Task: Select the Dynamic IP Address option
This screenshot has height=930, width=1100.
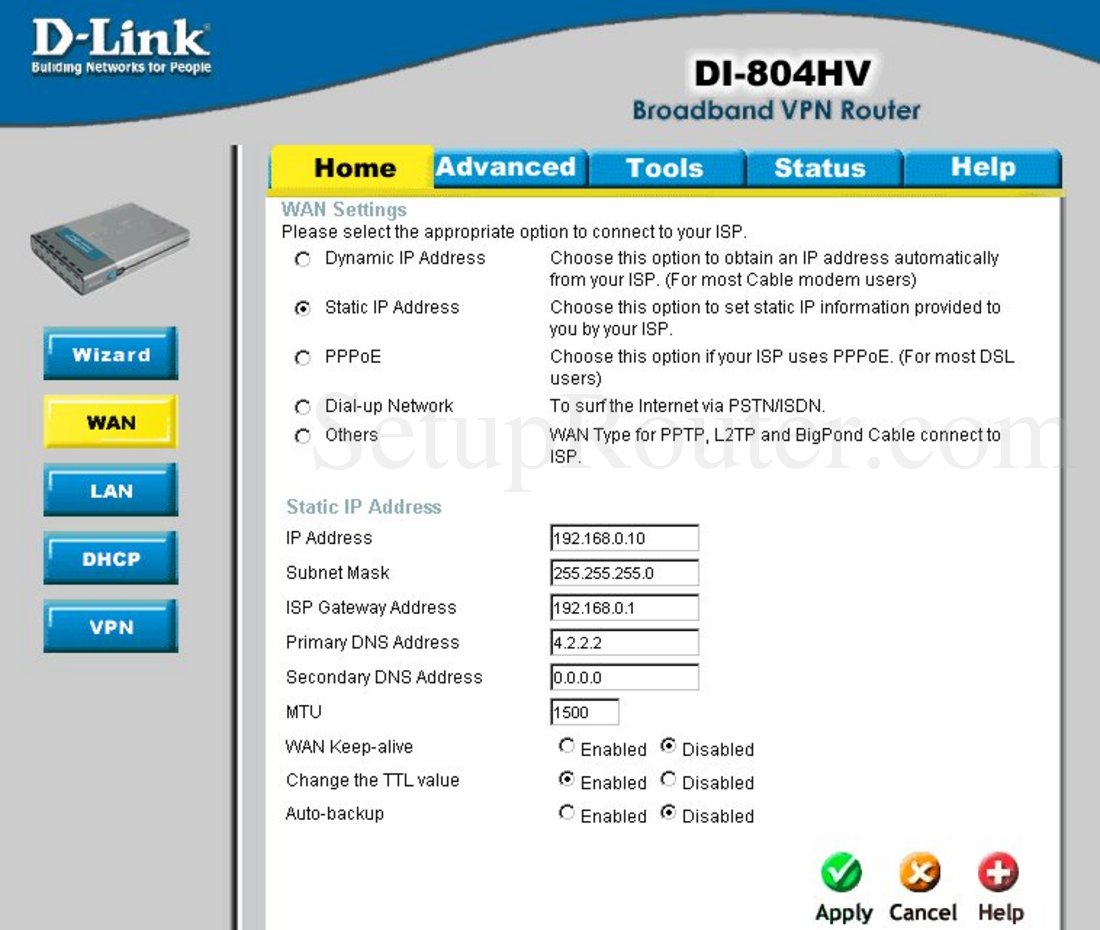Action: pyautogui.click(x=302, y=260)
